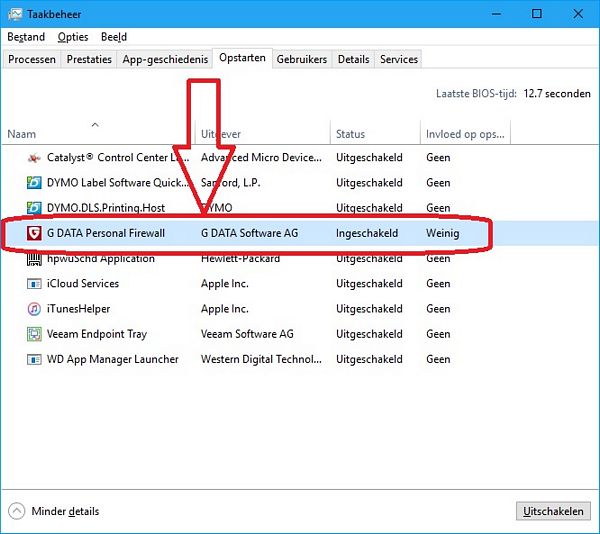This screenshot has height=534, width=600.
Task: Open the Opties menu
Action: point(73,37)
